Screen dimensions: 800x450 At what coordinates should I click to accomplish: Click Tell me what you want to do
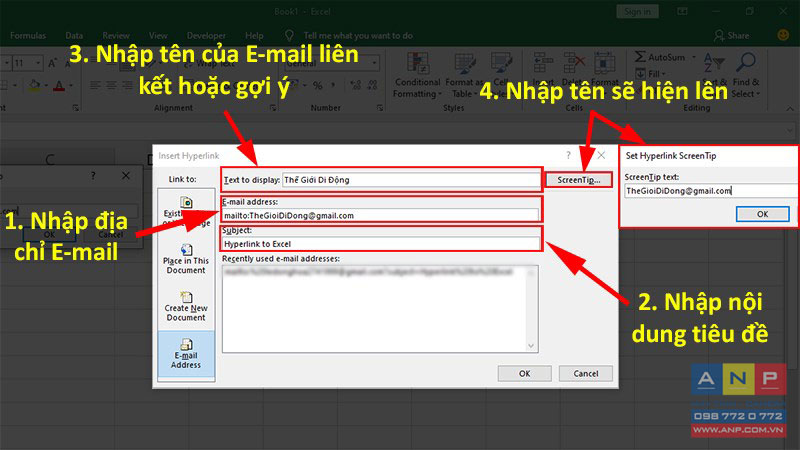(358, 35)
